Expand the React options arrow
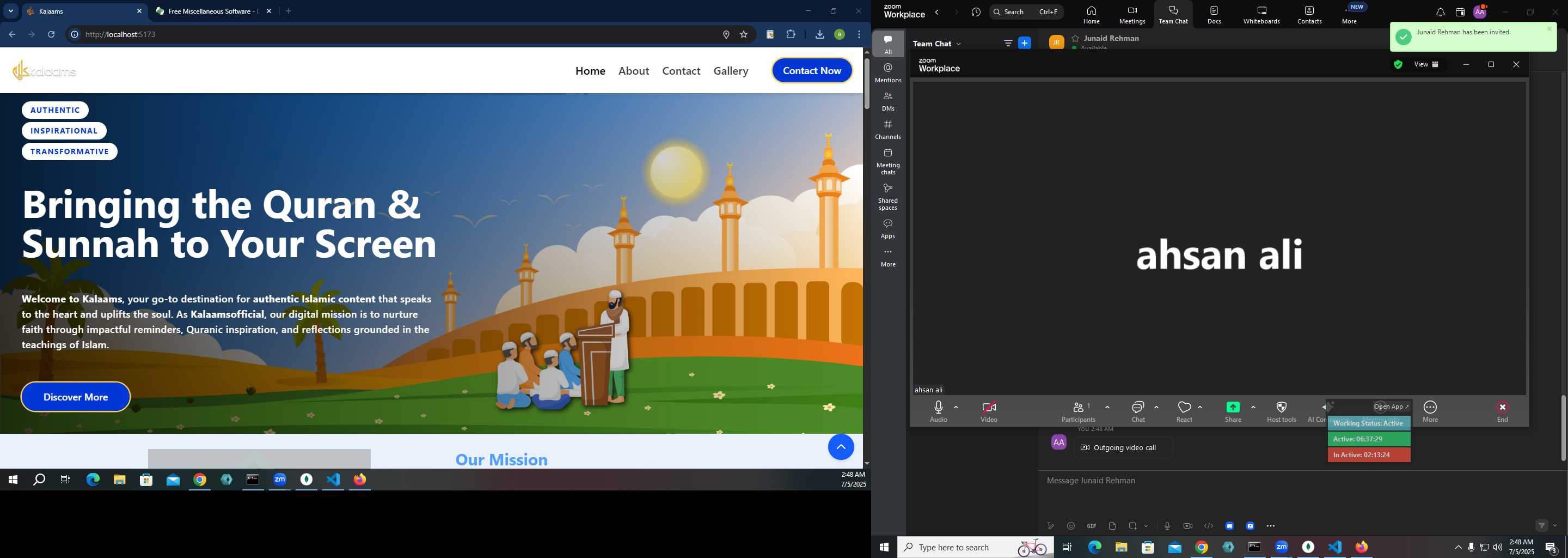1568x558 pixels. (1200, 407)
